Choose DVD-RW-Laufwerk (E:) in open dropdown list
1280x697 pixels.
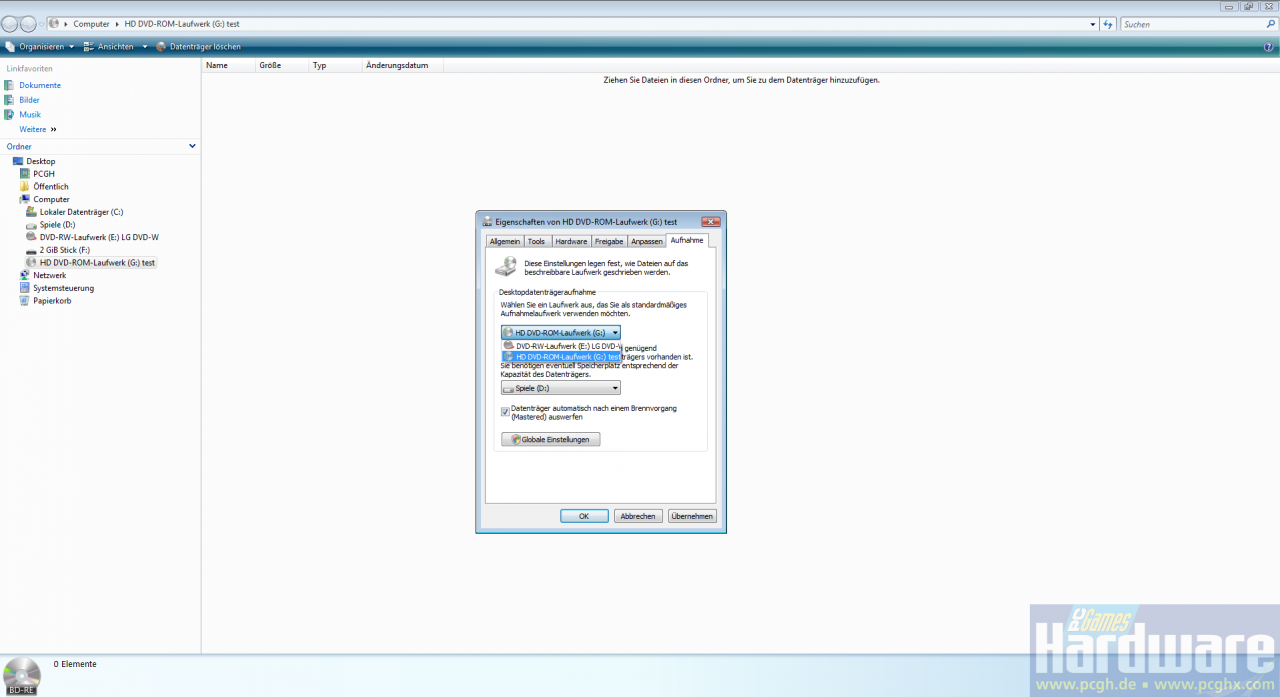[x=562, y=346]
